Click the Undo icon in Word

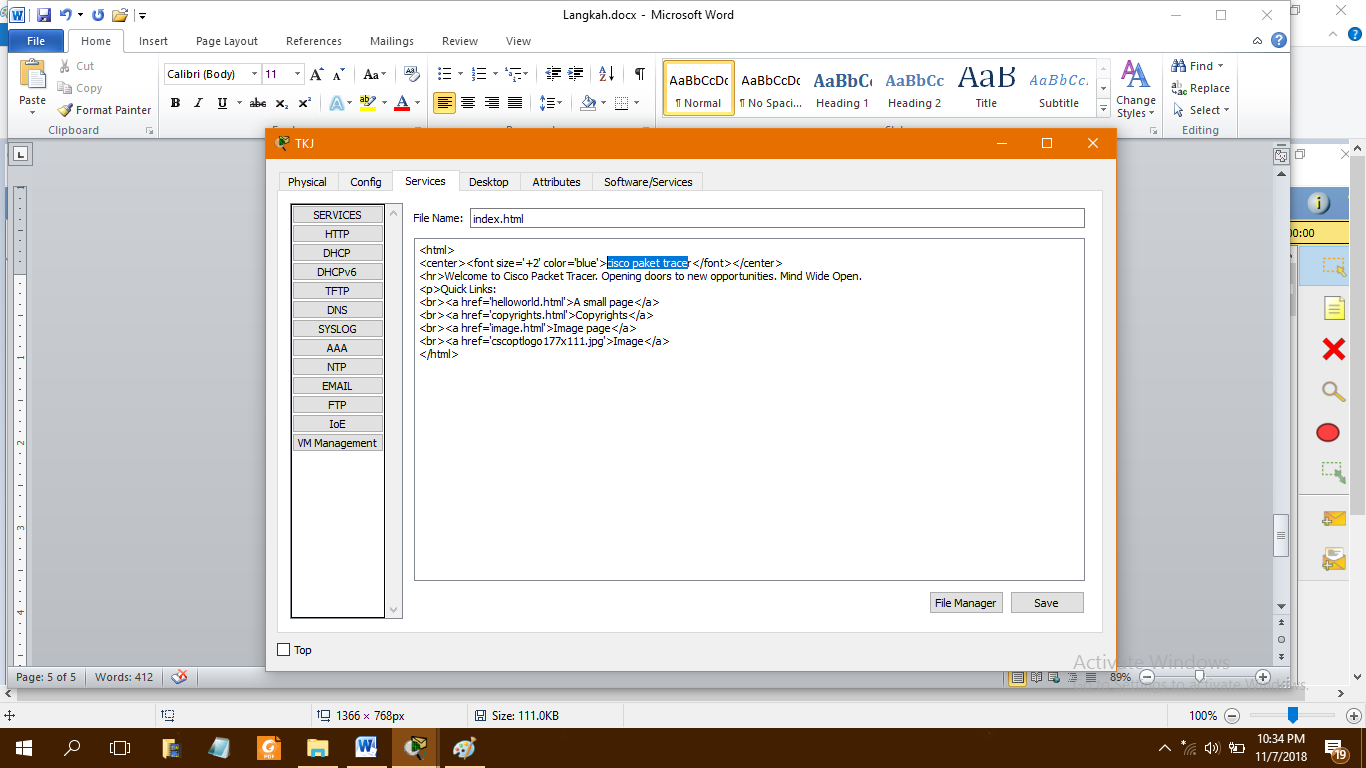(66, 15)
